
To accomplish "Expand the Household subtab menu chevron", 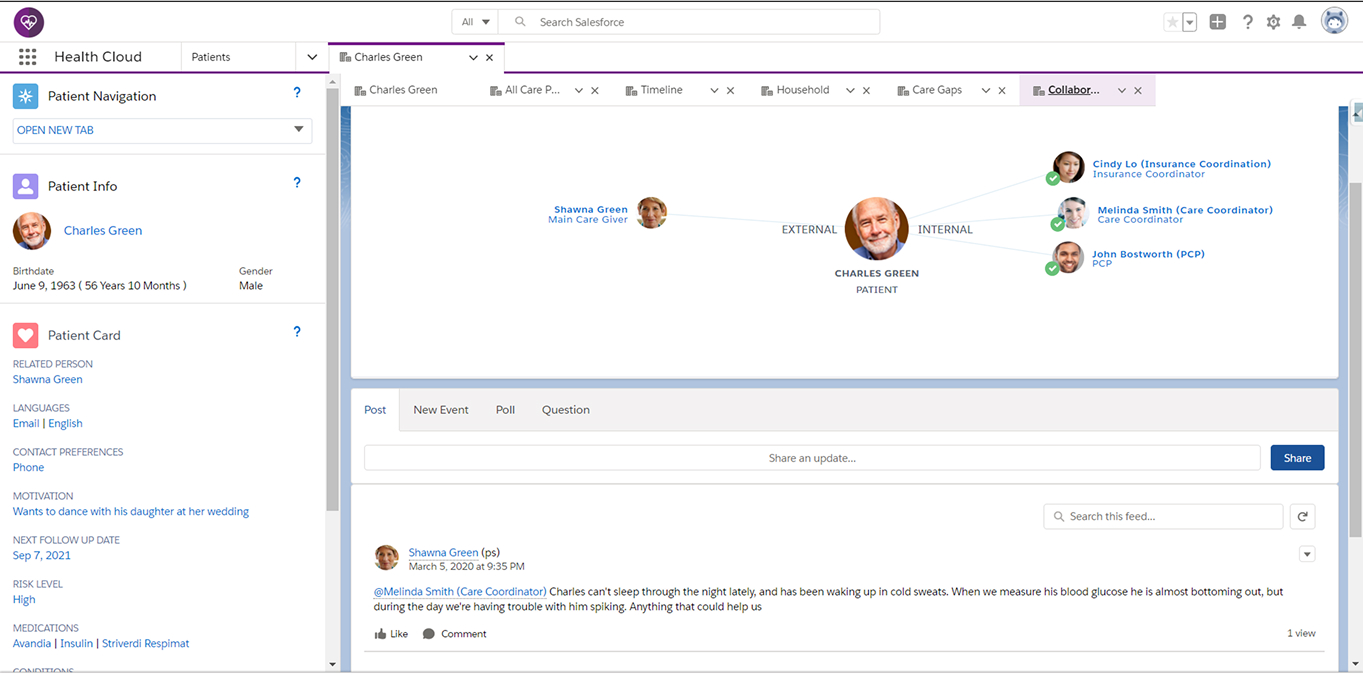I will coord(850,90).
